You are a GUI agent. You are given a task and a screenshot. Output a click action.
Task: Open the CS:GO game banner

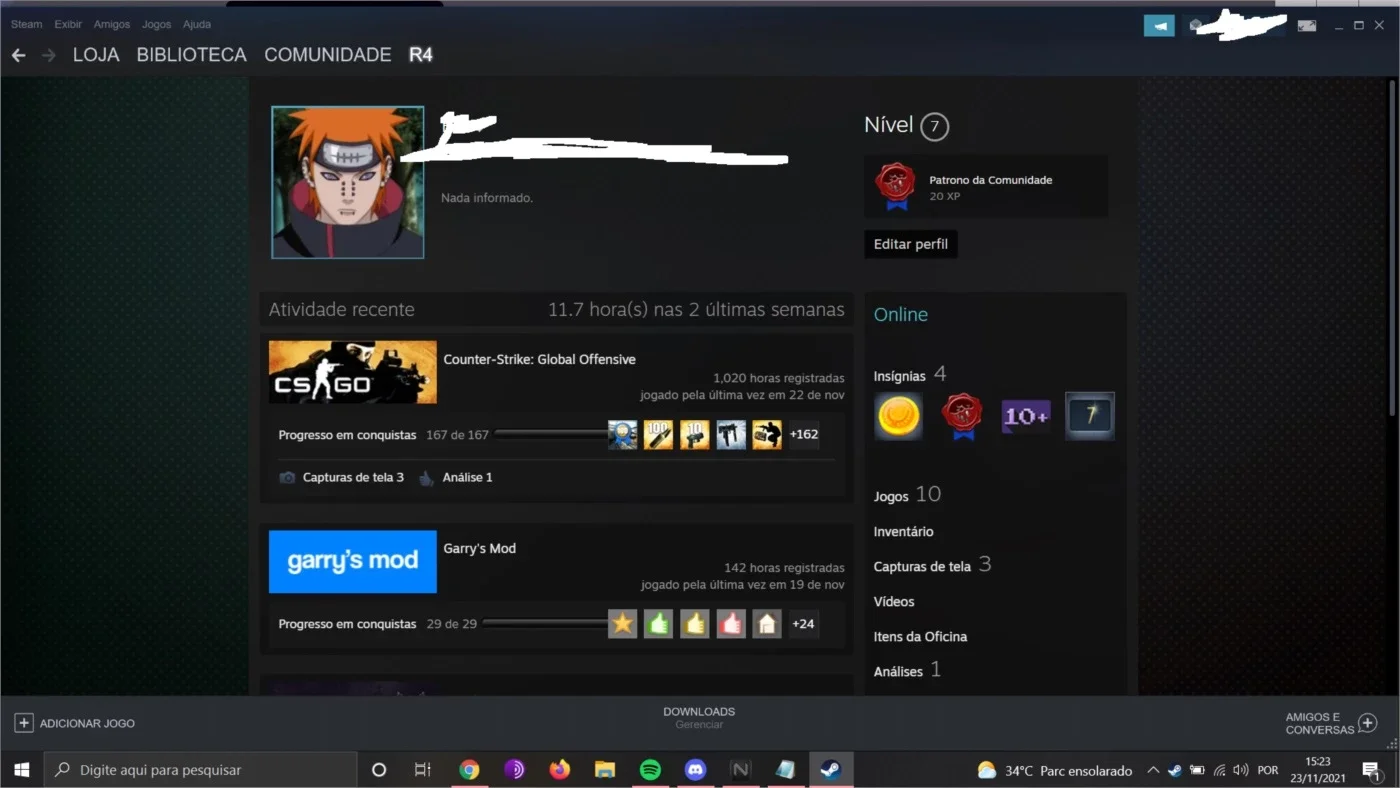(x=353, y=372)
